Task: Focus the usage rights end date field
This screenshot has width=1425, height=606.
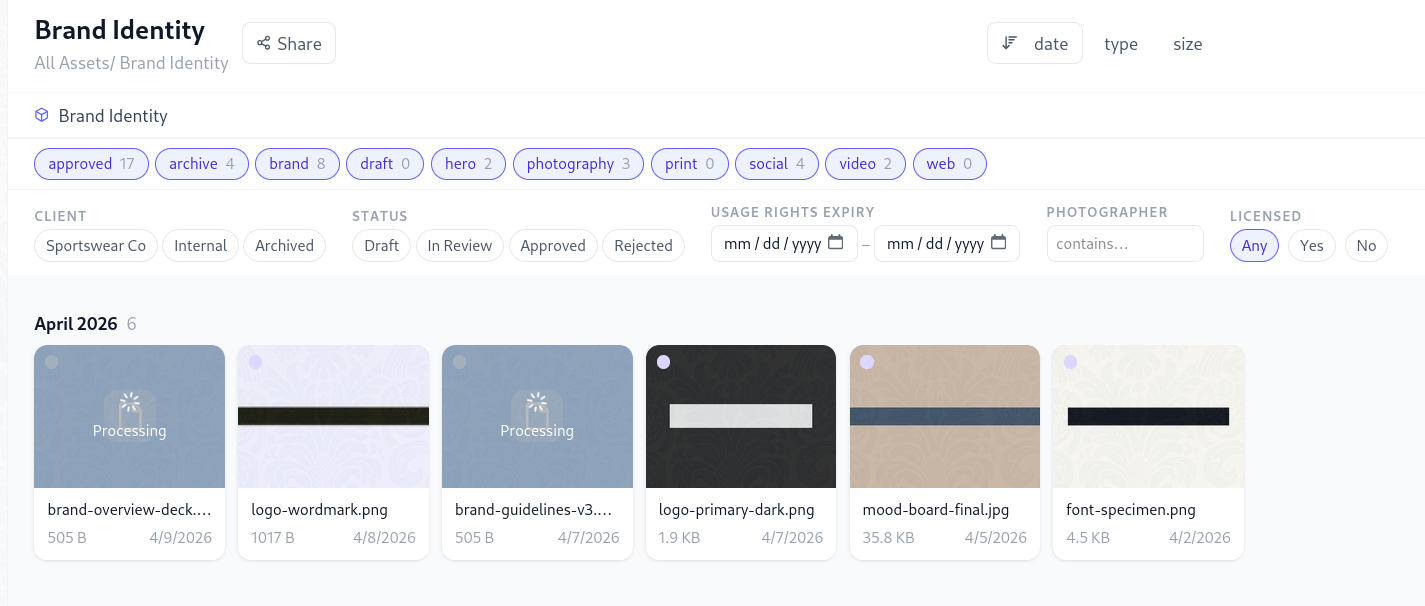Action: coord(947,244)
